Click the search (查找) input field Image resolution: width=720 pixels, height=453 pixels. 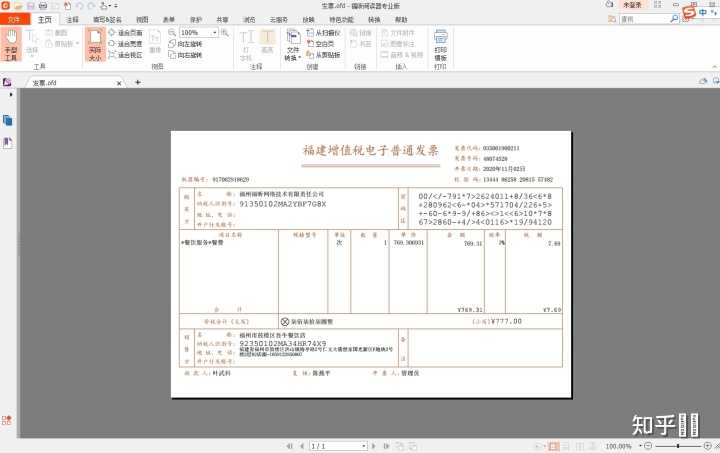(645, 19)
